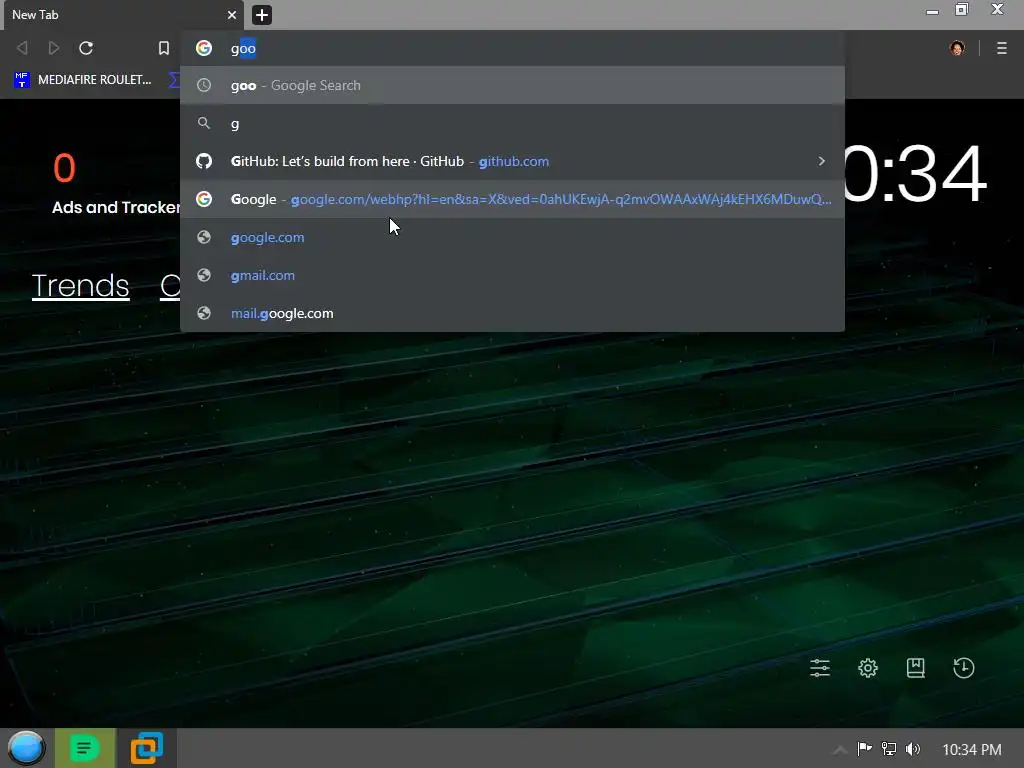Screen dimensions: 1024x768
Task: Open the start menu orb
Action: [27, 748]
